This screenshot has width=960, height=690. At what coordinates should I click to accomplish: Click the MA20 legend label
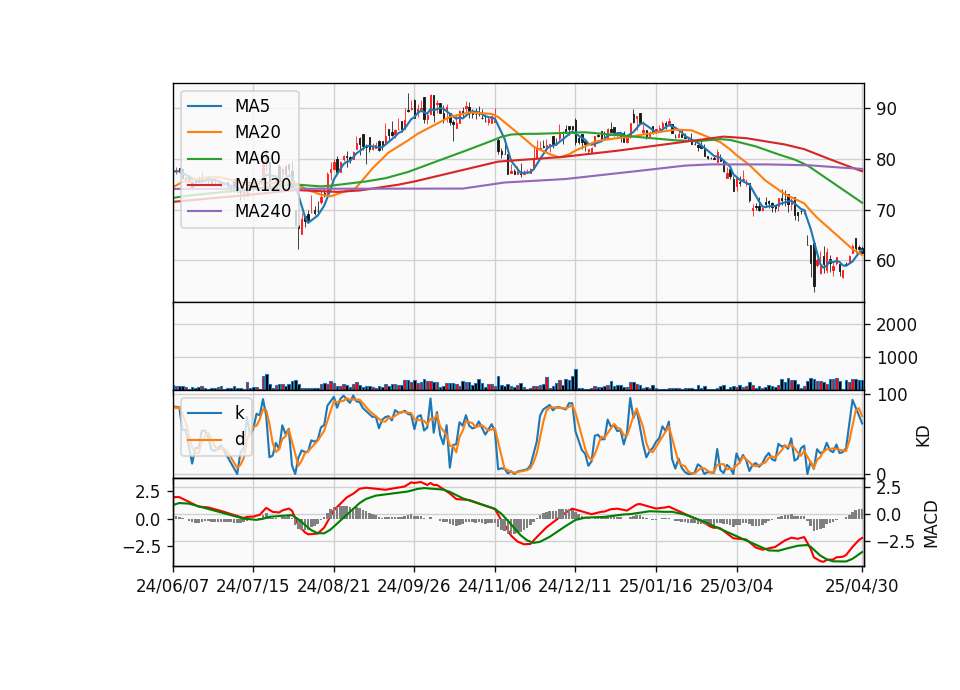[x=257, y=132]
